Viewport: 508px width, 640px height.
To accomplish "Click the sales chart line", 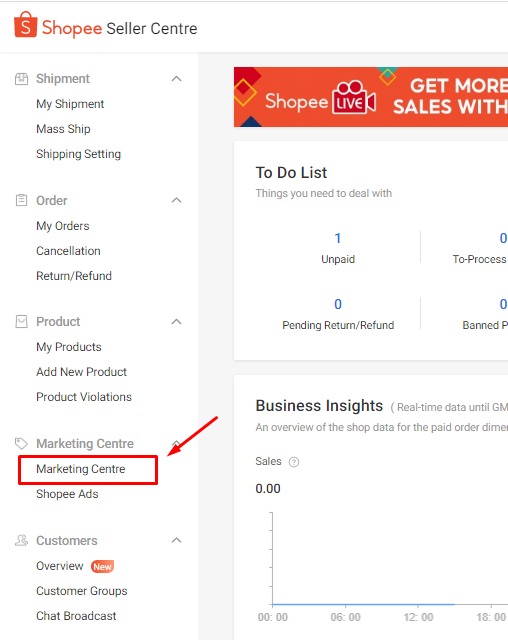I will point(363,604).
